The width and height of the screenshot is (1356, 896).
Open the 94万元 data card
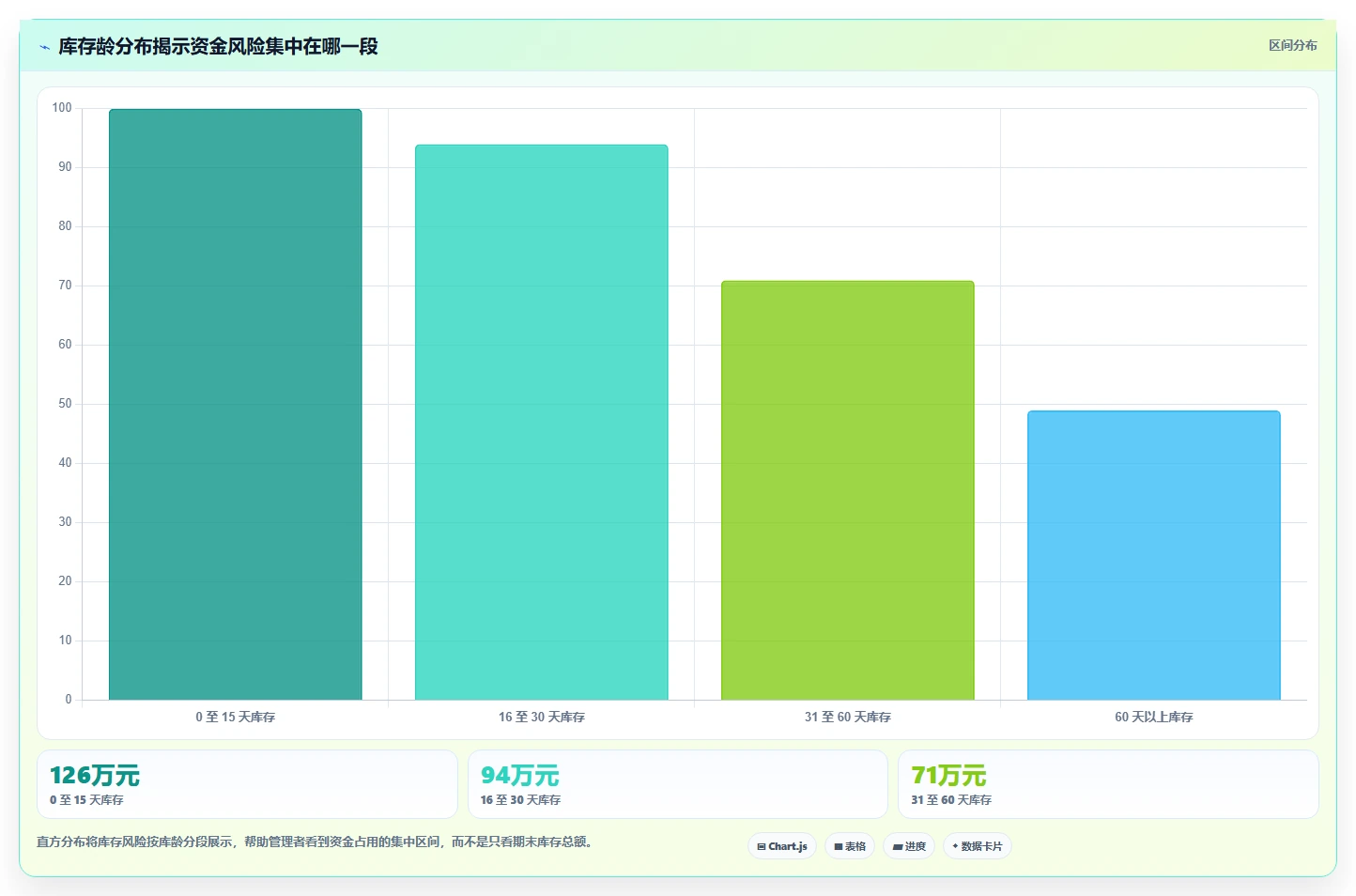pyautogui.click(x=678, y=784)
